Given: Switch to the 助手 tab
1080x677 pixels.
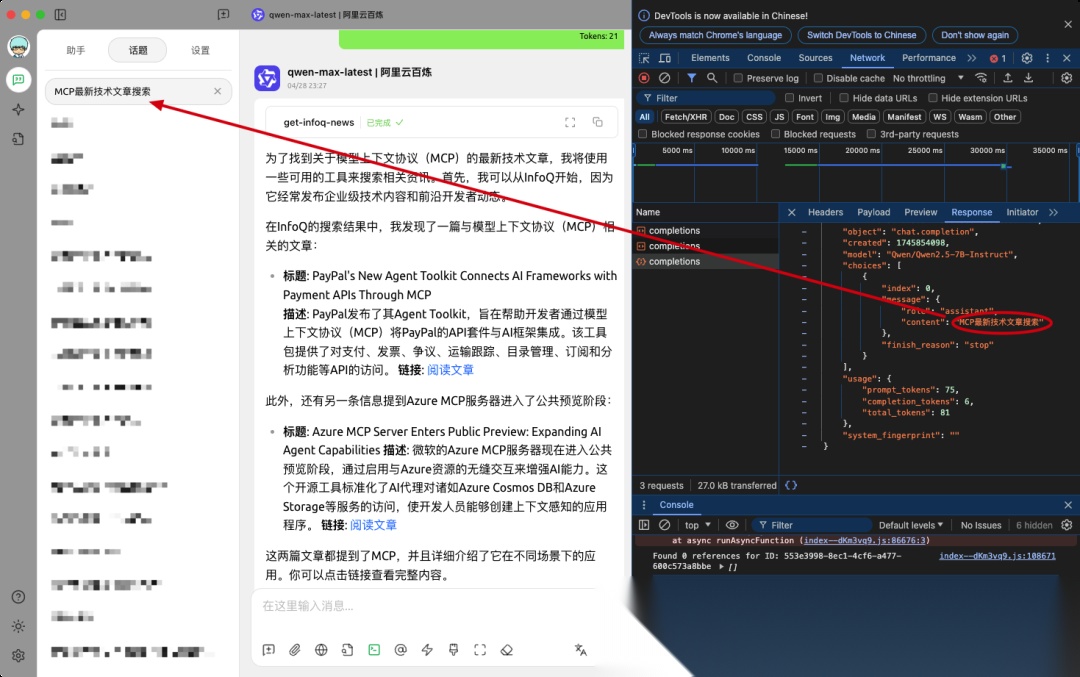Looking at the screenshot, I should (76, 50).
